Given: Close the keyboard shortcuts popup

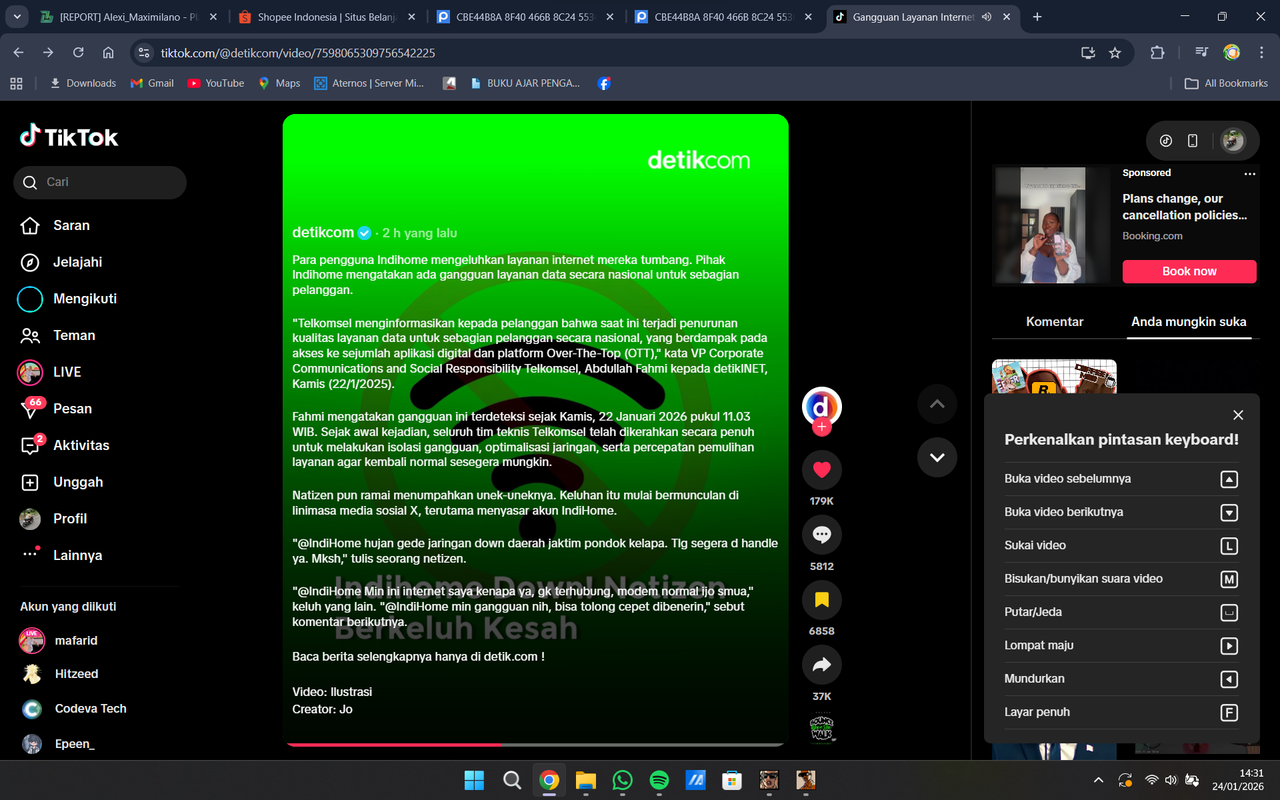Looking at the screenshot, I should pos(1238,415).
